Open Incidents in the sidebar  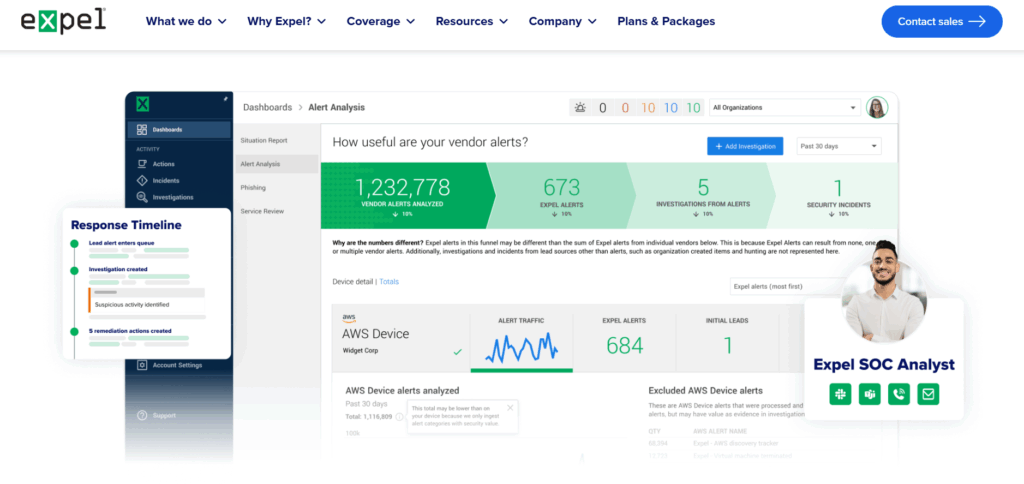166,180
